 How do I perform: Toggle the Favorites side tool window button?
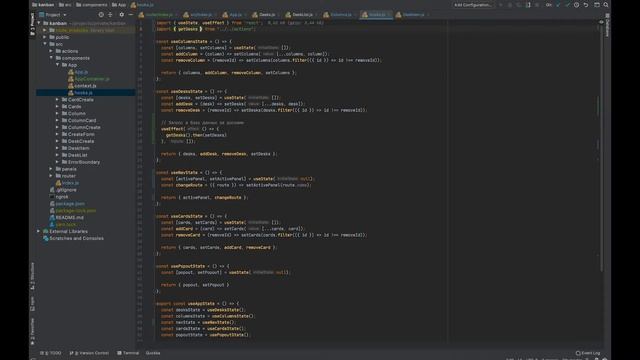tap(33, 332)
